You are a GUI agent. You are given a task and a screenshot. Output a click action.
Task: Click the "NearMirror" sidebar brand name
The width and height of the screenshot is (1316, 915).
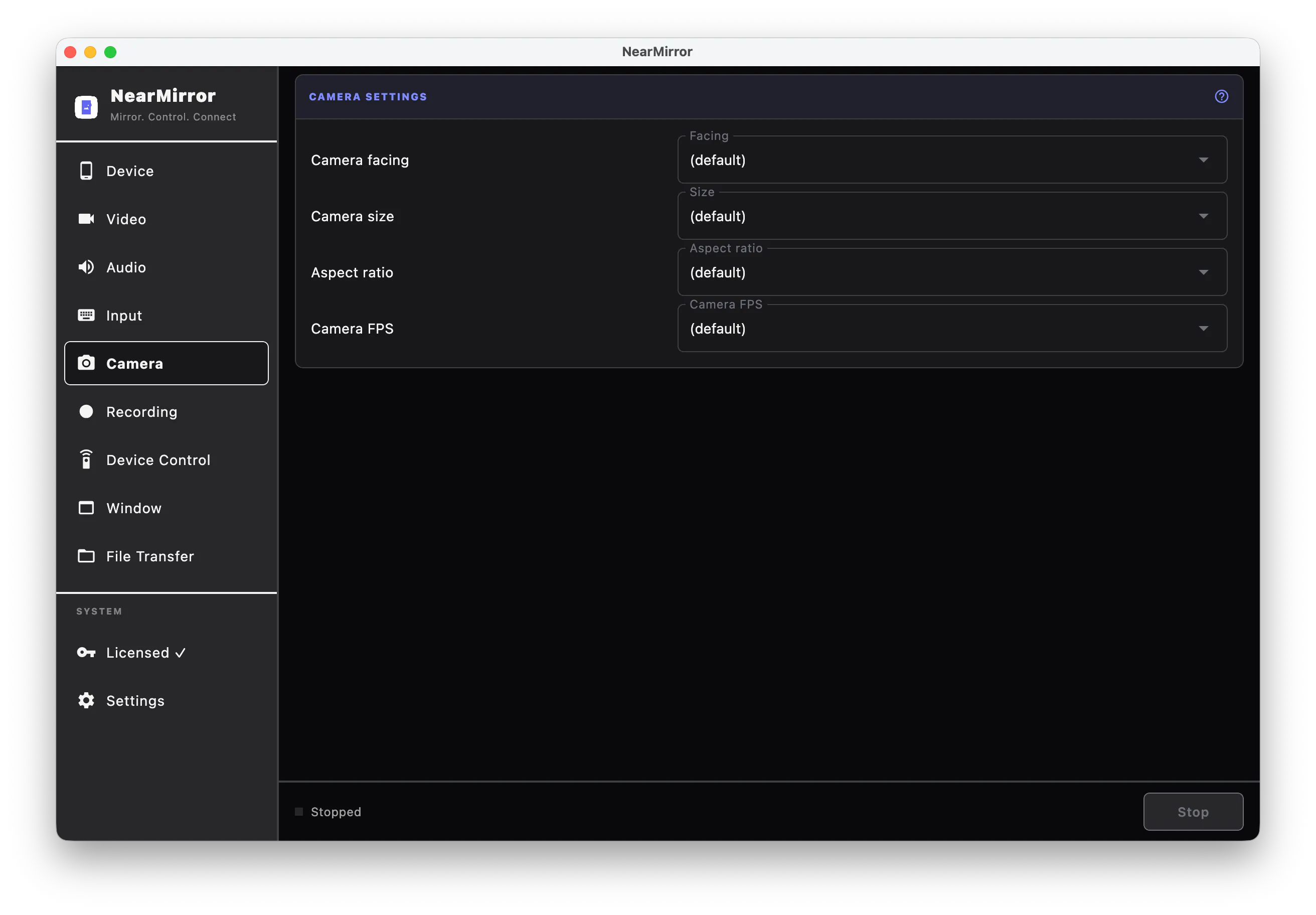click(x=163, y=96)
